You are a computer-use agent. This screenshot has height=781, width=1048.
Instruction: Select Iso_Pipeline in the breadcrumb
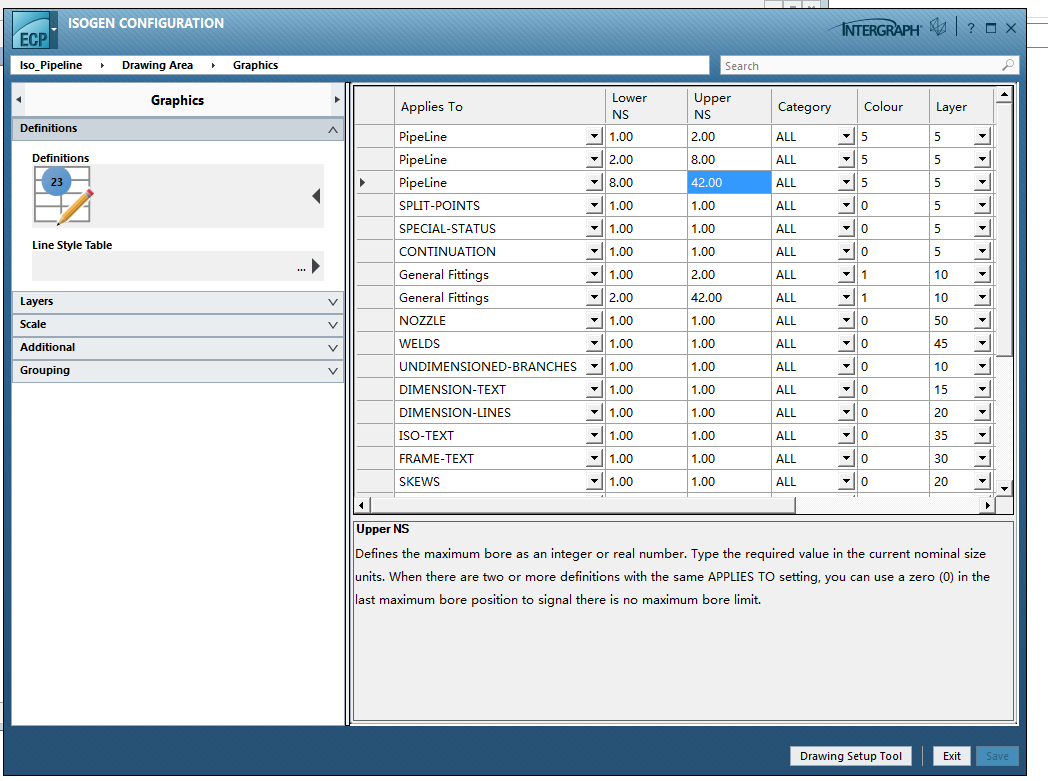(x=51, y=65)
